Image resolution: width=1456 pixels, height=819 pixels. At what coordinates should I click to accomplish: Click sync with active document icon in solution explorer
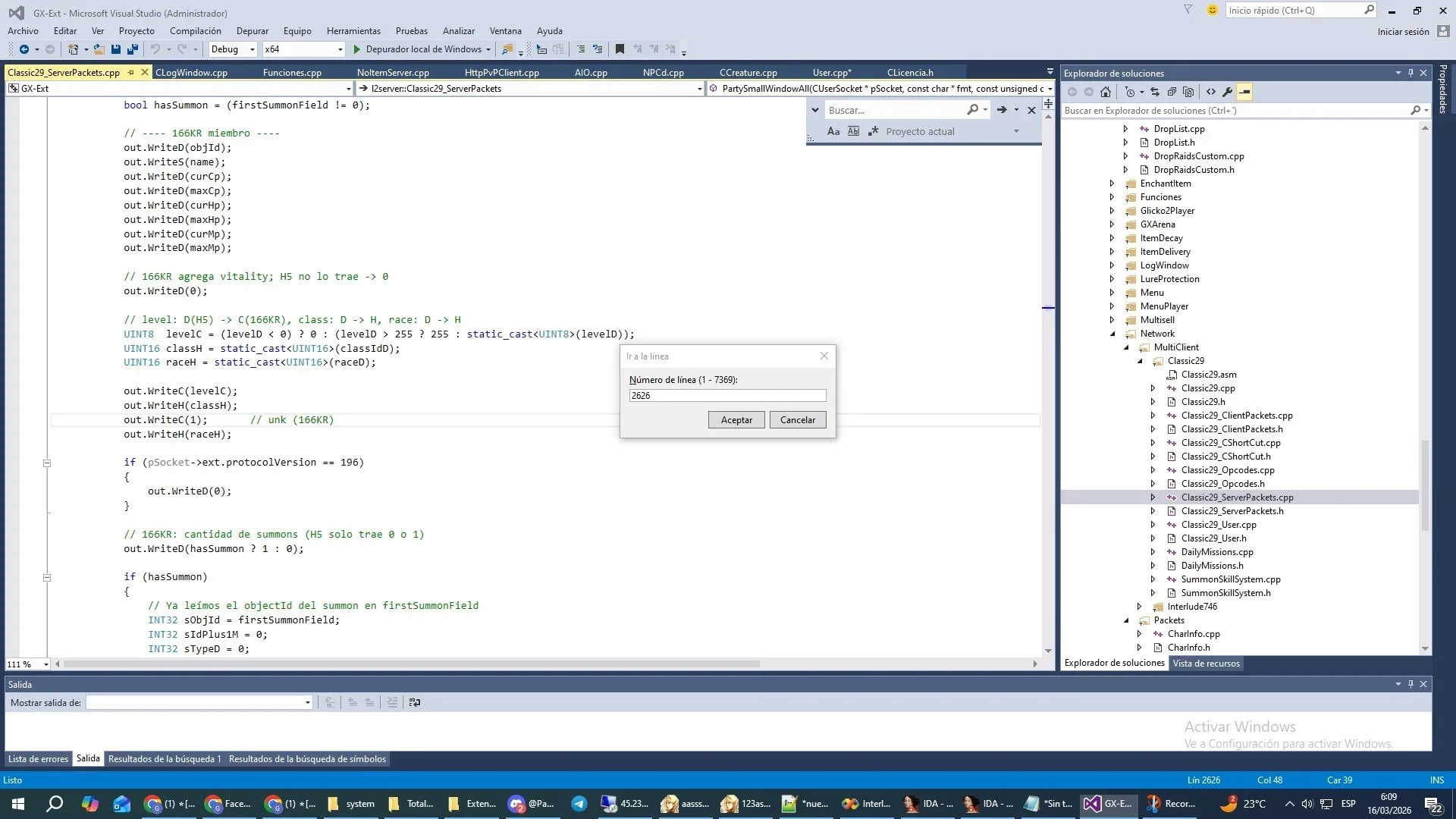[x=1155, y=92]
